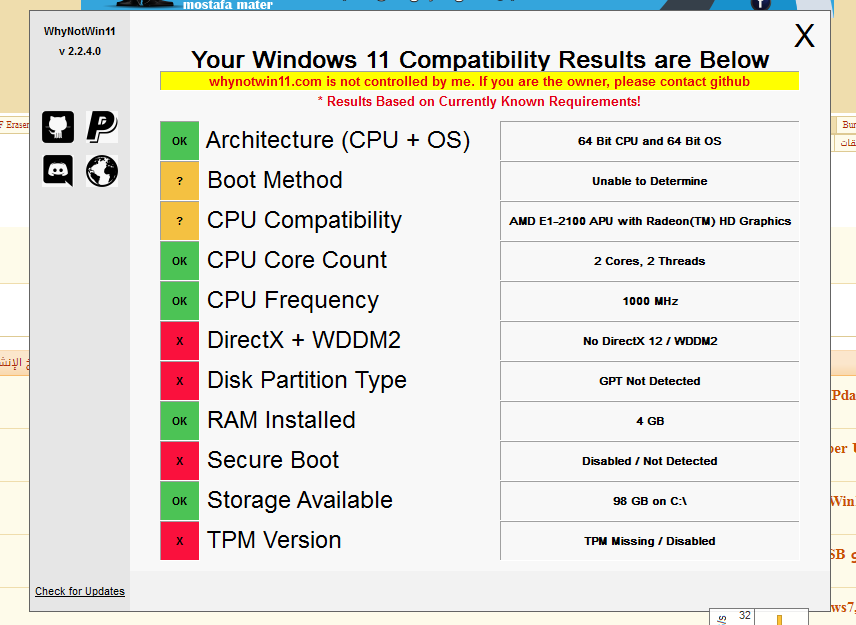Screen dimensions: 856x625
Task: Open the website globe icon
Action: (x=102, y=171)
